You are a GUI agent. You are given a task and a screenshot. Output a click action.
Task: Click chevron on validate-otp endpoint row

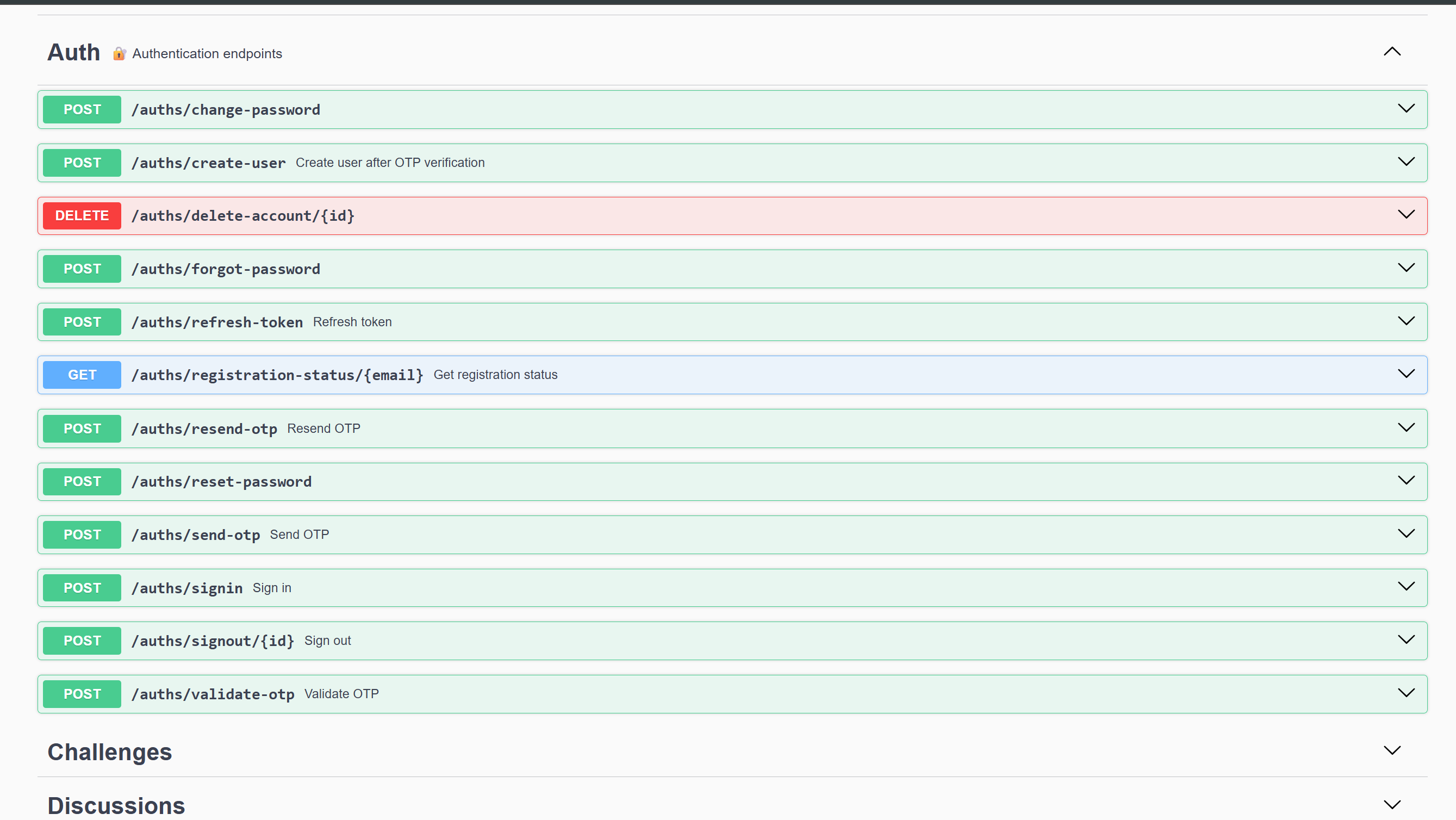tap(1405, 693)
